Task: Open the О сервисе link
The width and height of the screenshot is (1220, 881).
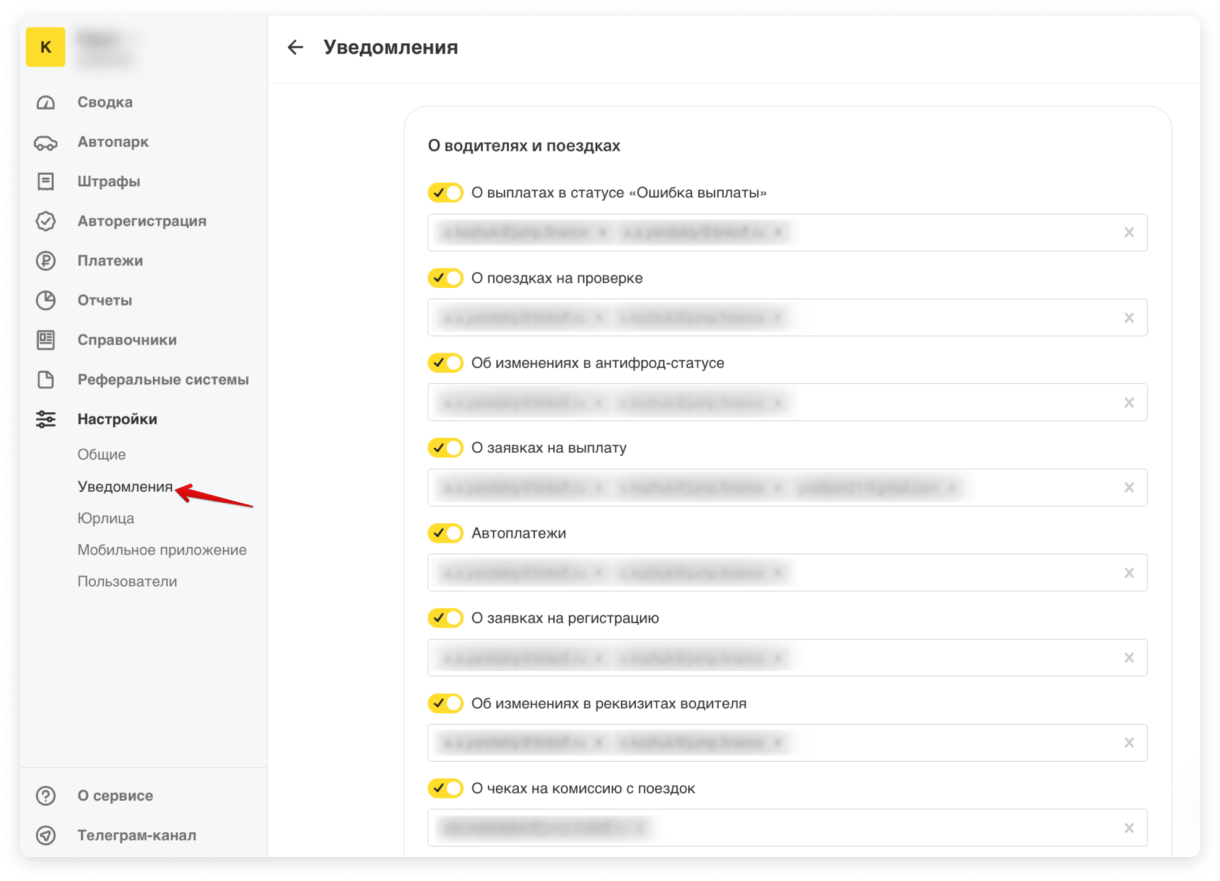Action: pos(115,796)
